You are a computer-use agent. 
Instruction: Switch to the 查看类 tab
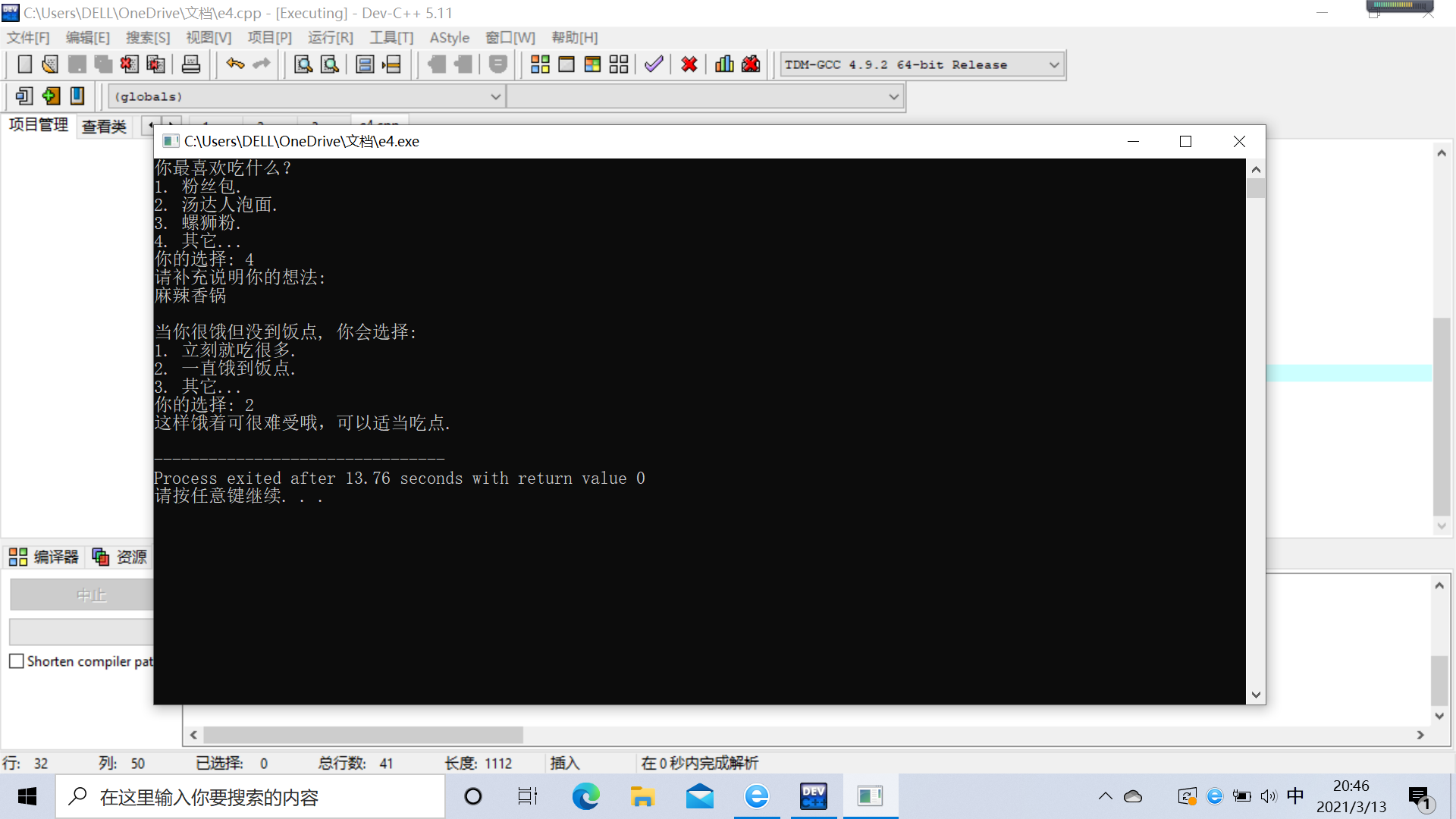[x=105, y=127]
